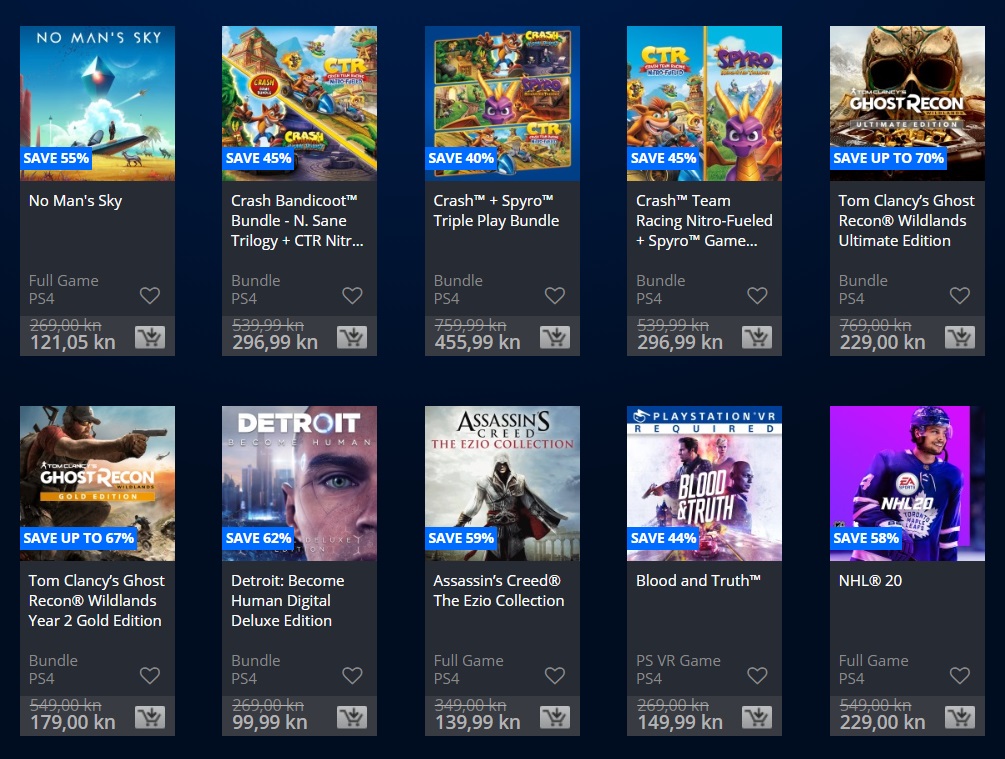The image size is (1005, 759).
Task: Click the Blood & Truth cover thumbnail
Action: click(704, 470)
